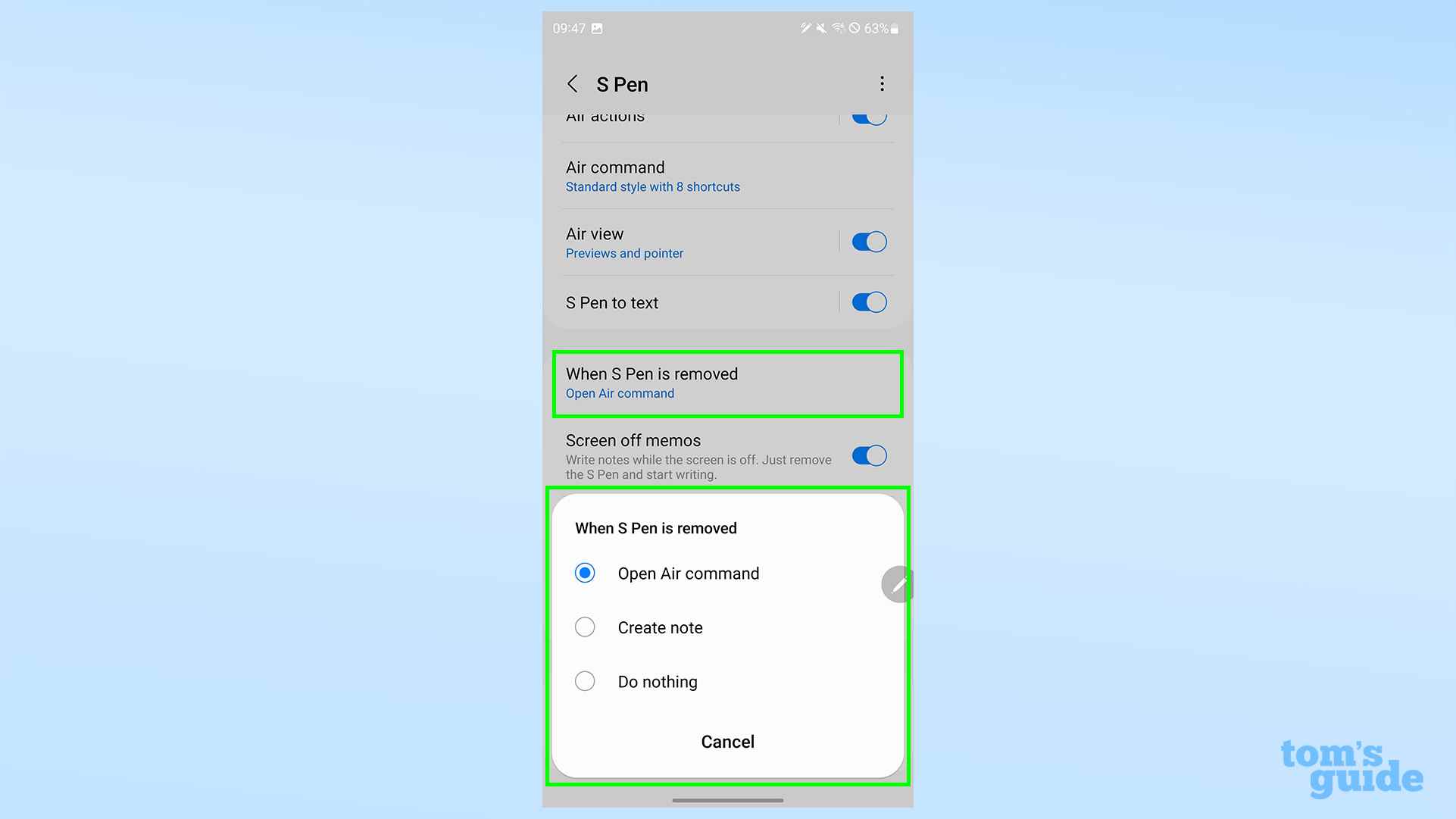The image size is (1456, 819).
Task: Select the Do nothing radio button
Action: click(585, 681)
